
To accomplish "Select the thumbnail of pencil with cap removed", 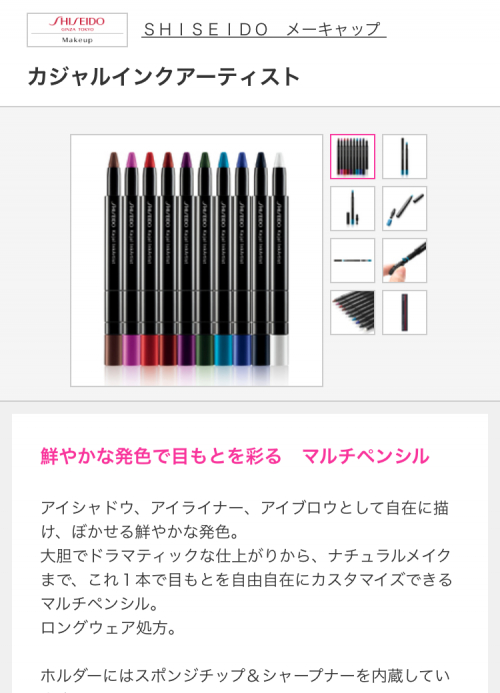I will [x=352, y=209].
